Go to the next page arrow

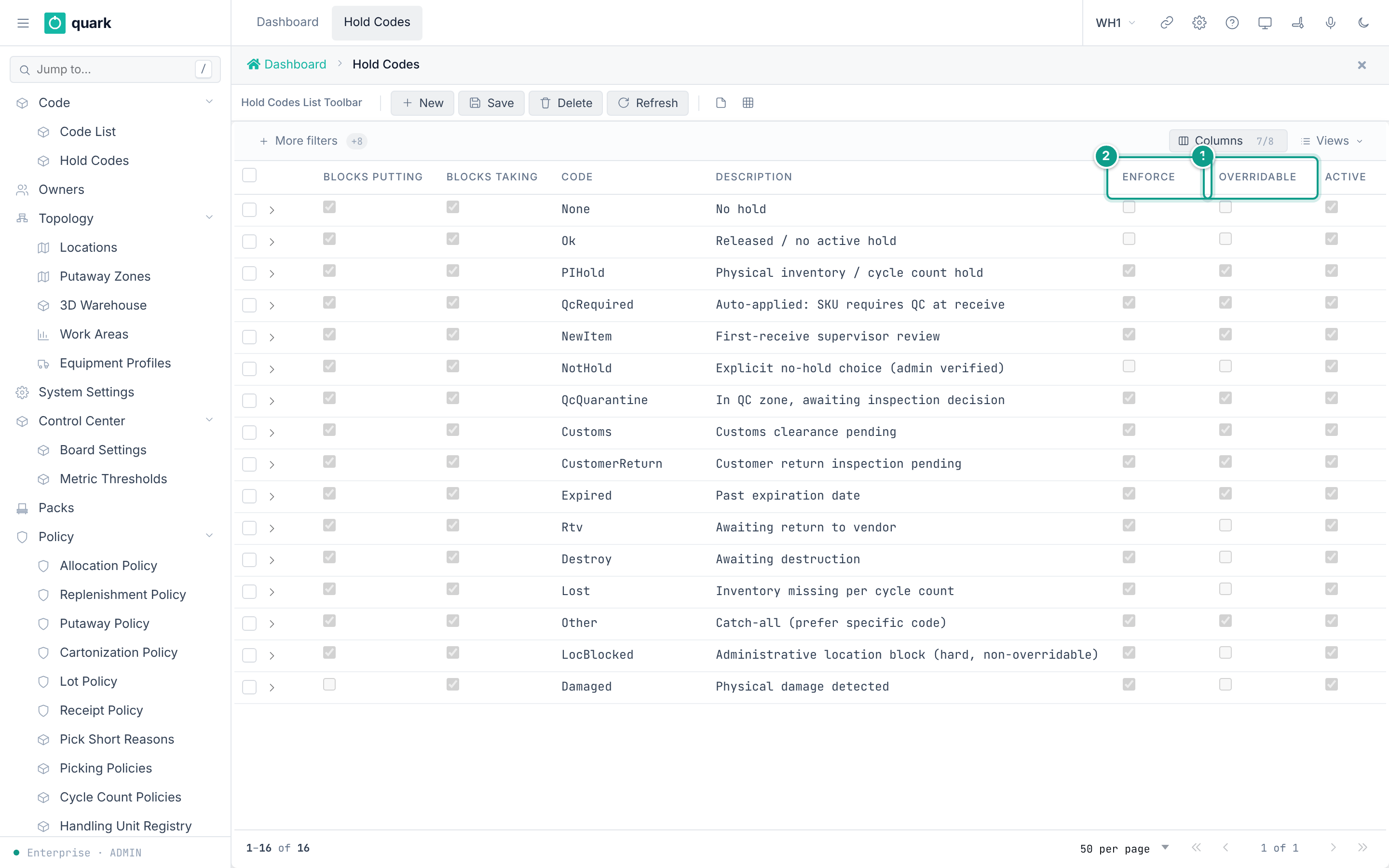(x=1333, y=847)
